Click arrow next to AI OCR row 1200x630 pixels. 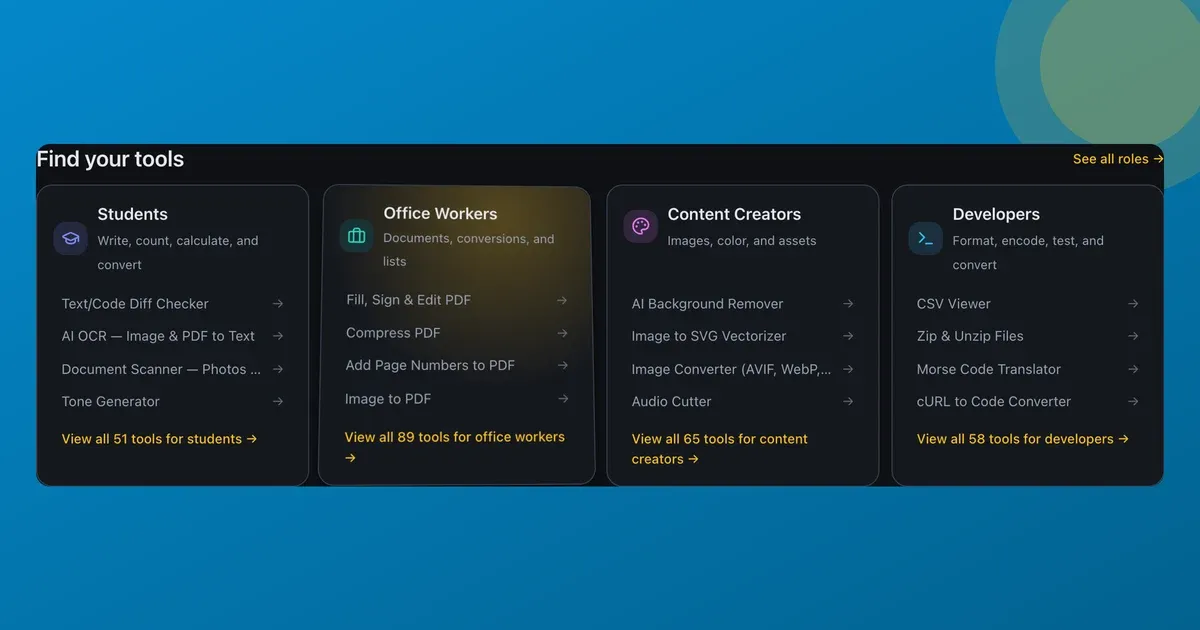coord(278,336)
